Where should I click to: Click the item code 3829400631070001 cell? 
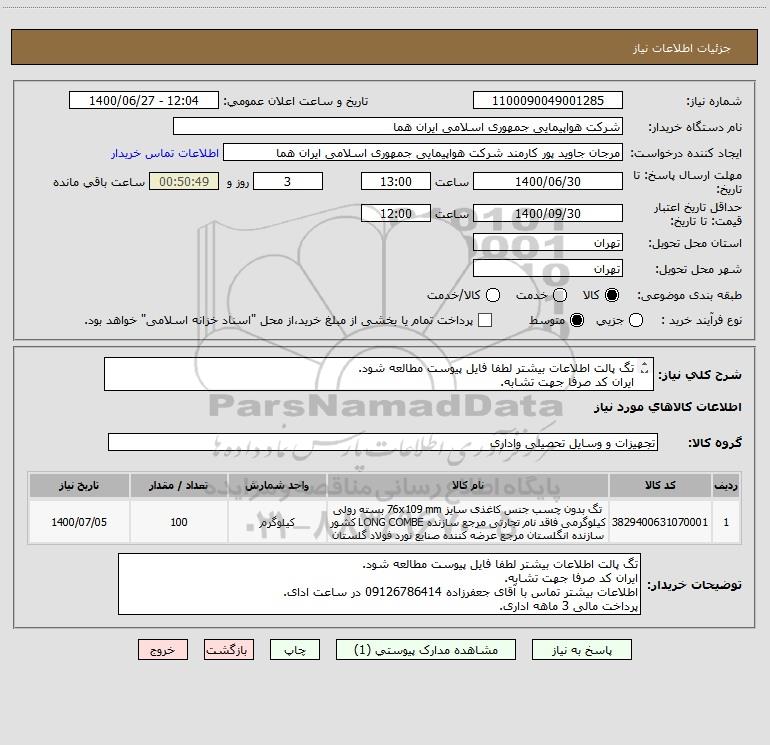(660, 522)
